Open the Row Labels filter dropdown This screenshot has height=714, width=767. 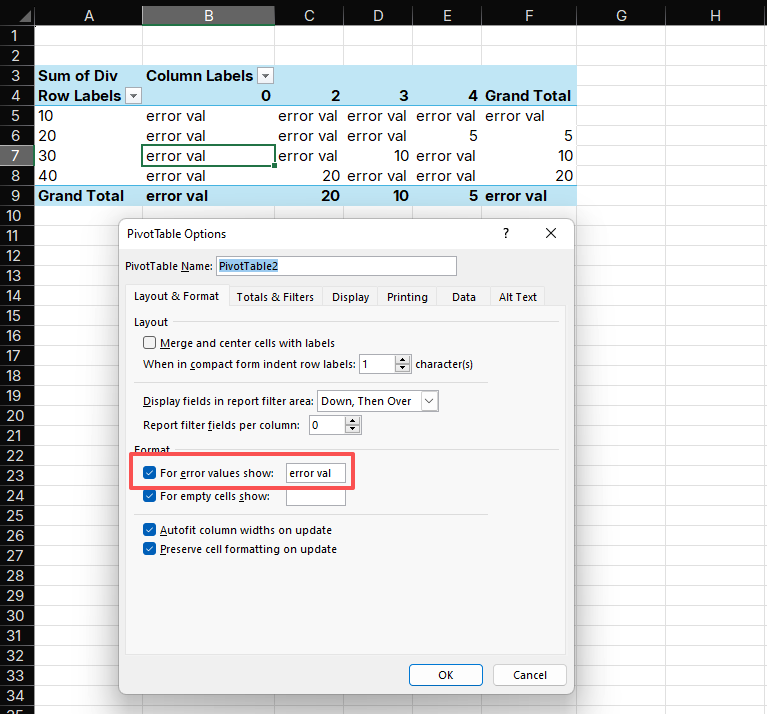(133, 96)
